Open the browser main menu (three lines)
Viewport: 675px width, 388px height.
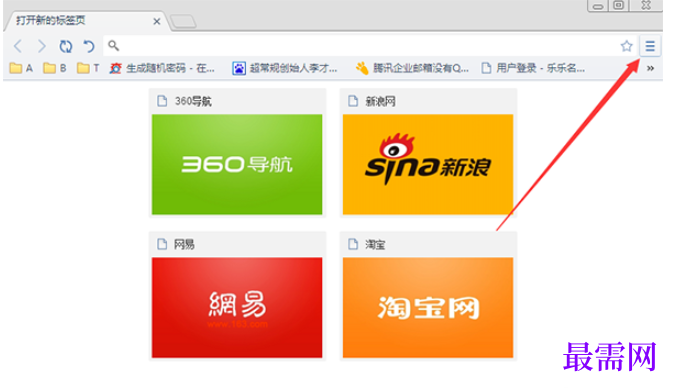(650, 46)
